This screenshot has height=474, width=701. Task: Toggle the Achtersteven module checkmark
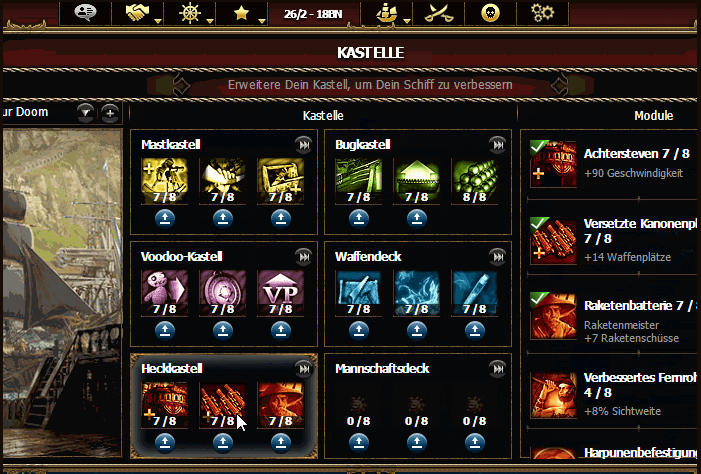[539, 147]
